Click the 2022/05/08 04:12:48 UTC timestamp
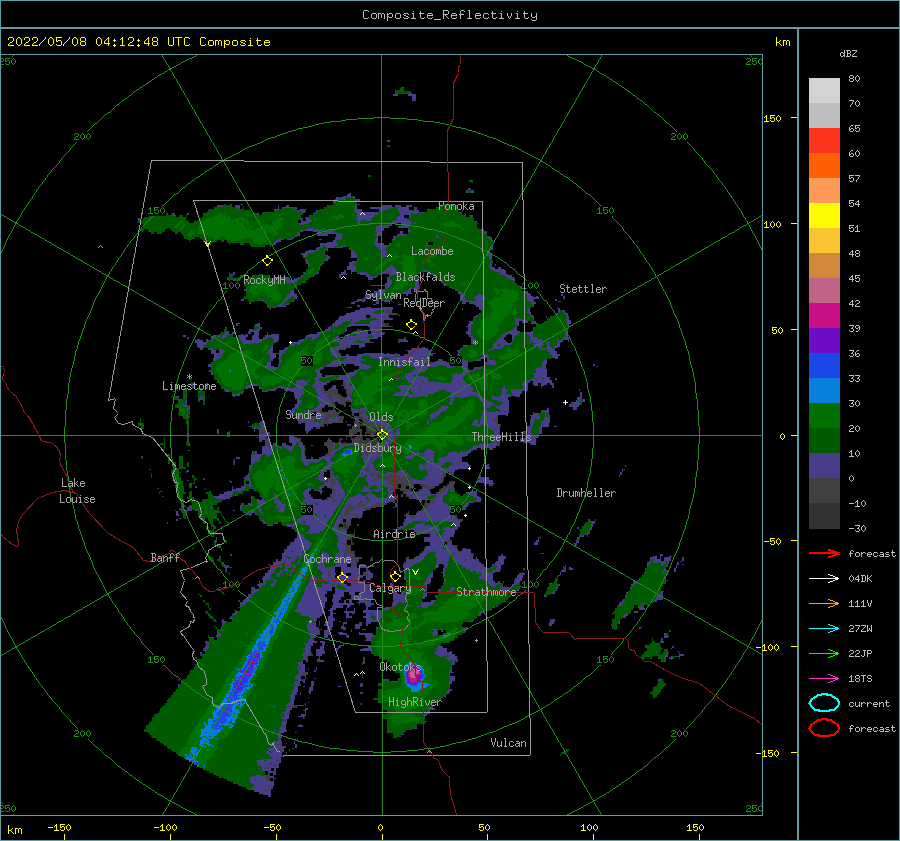This screenshot has height=841, width=900. [139, 42]
